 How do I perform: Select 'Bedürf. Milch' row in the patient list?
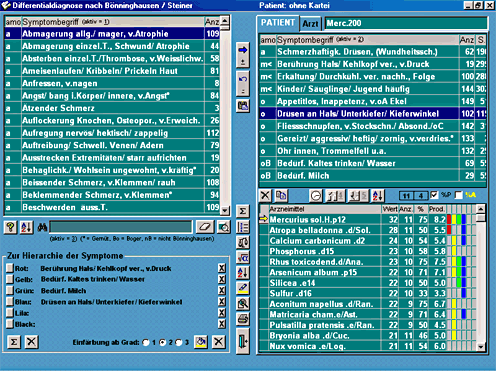click(372, 176)
